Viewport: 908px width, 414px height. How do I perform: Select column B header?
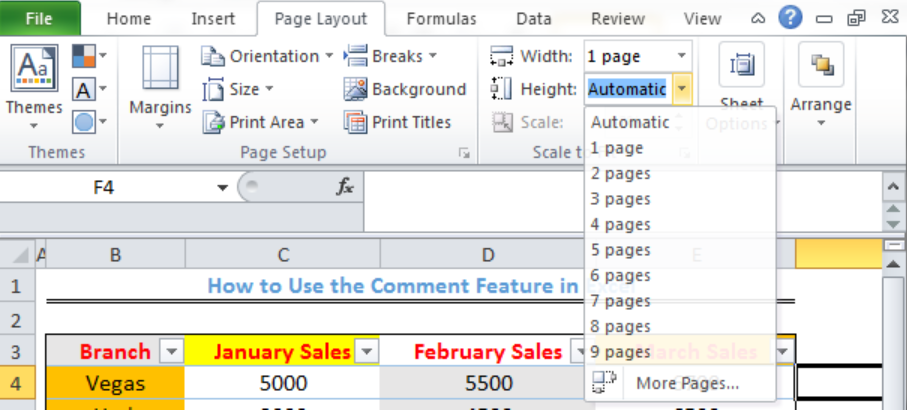click(115, 255)
